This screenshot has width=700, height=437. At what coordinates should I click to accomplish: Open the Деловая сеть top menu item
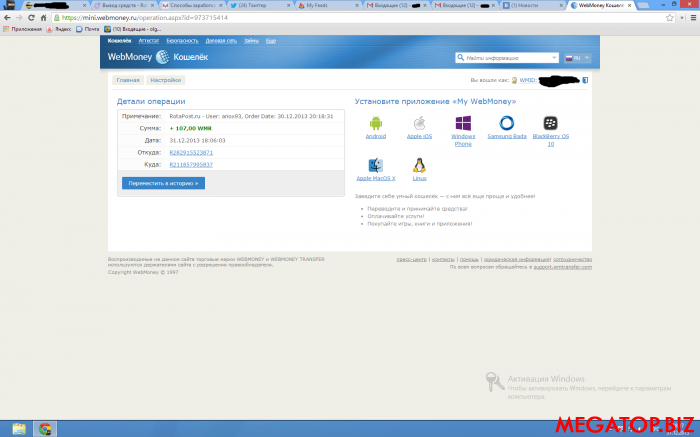[x=221, y=41]
